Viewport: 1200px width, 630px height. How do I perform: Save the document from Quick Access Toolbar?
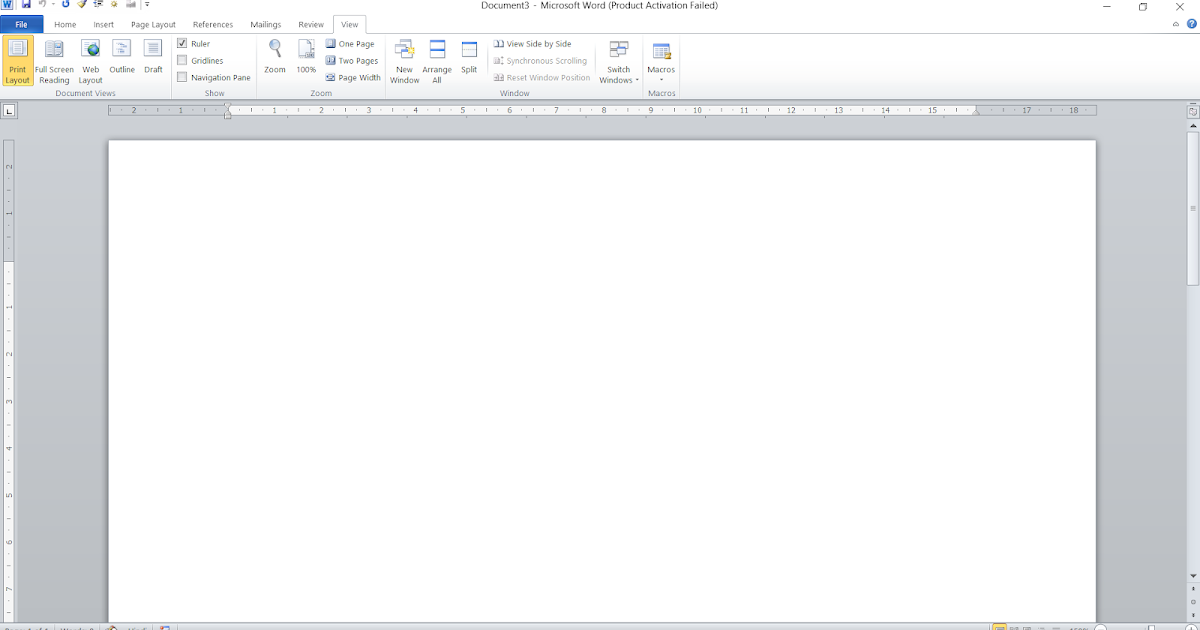25,6
